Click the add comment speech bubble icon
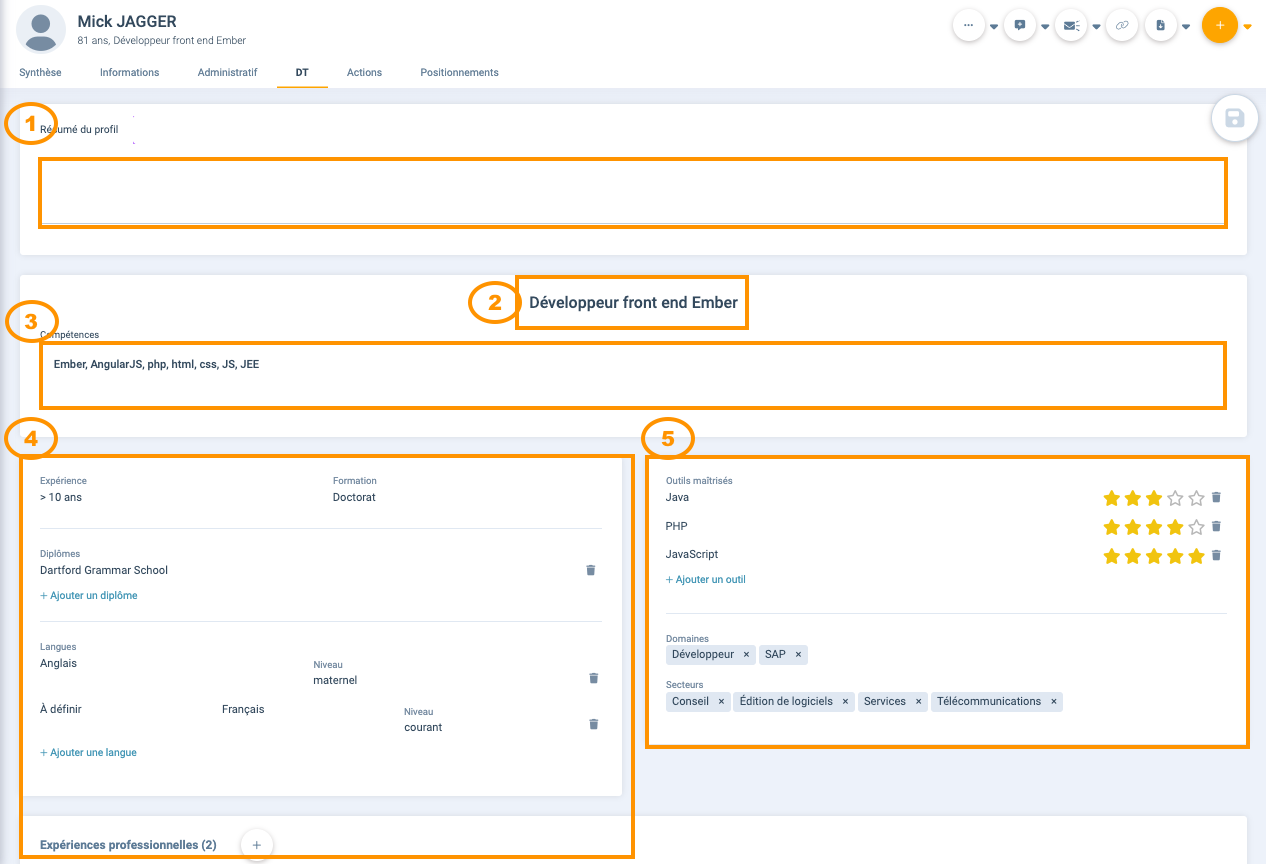1266x864 pixels. click(1019, 25)
